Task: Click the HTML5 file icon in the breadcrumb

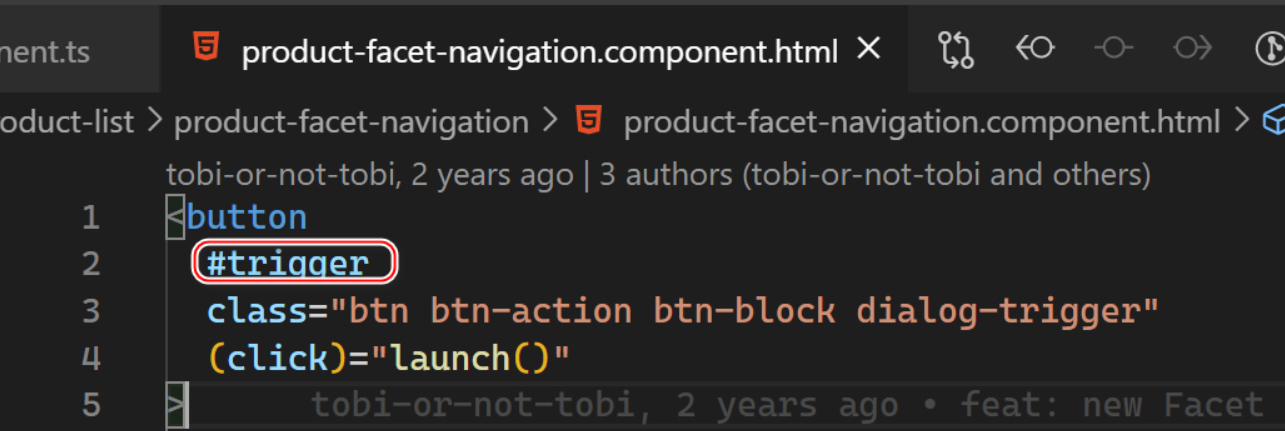Action: click(589, 122)
